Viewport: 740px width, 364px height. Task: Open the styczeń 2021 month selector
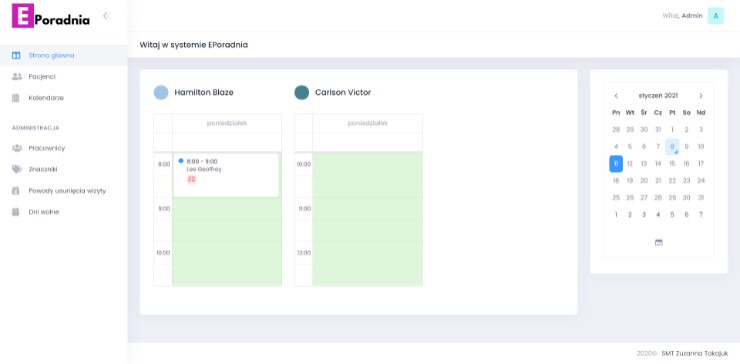(658, 95)
